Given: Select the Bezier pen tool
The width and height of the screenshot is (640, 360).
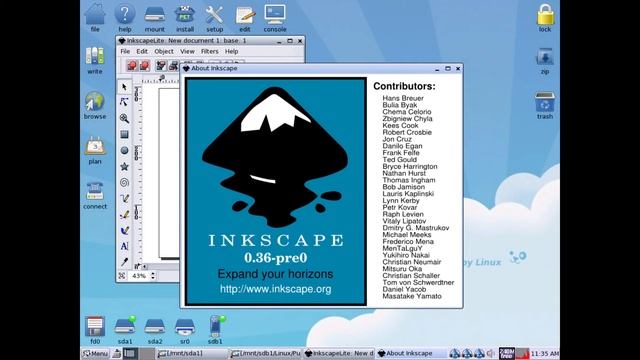Looking at the screenshot, I should [x=124, y=214].
